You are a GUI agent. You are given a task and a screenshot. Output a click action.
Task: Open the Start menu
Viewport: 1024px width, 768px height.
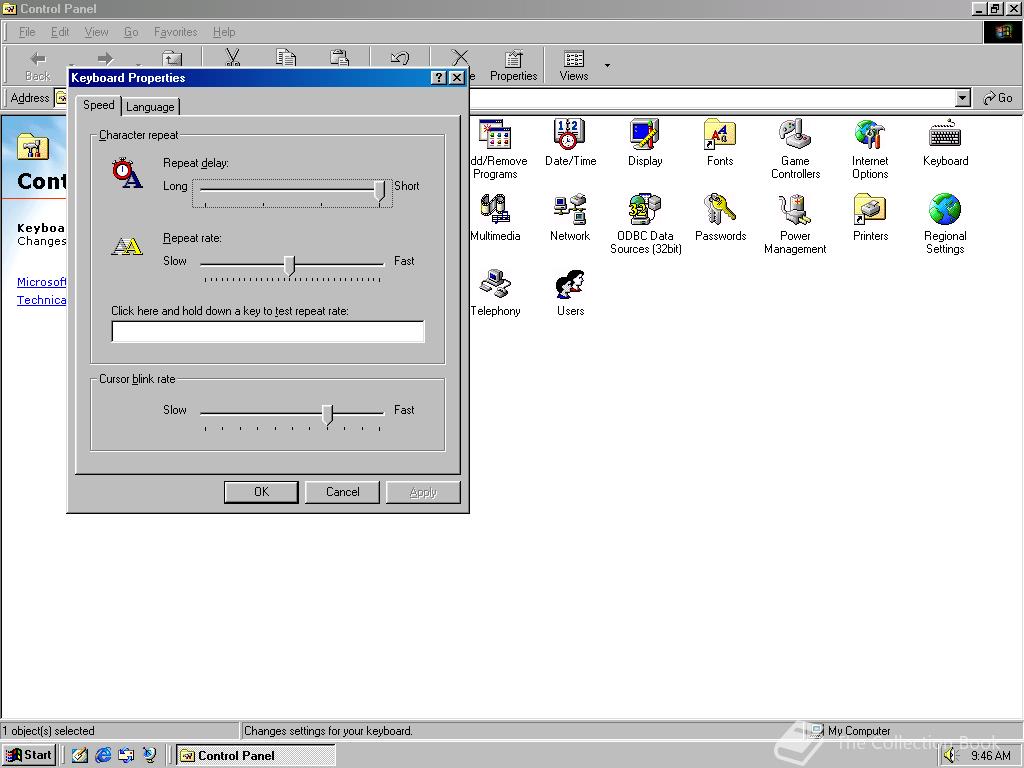click(x=29, y=755)
